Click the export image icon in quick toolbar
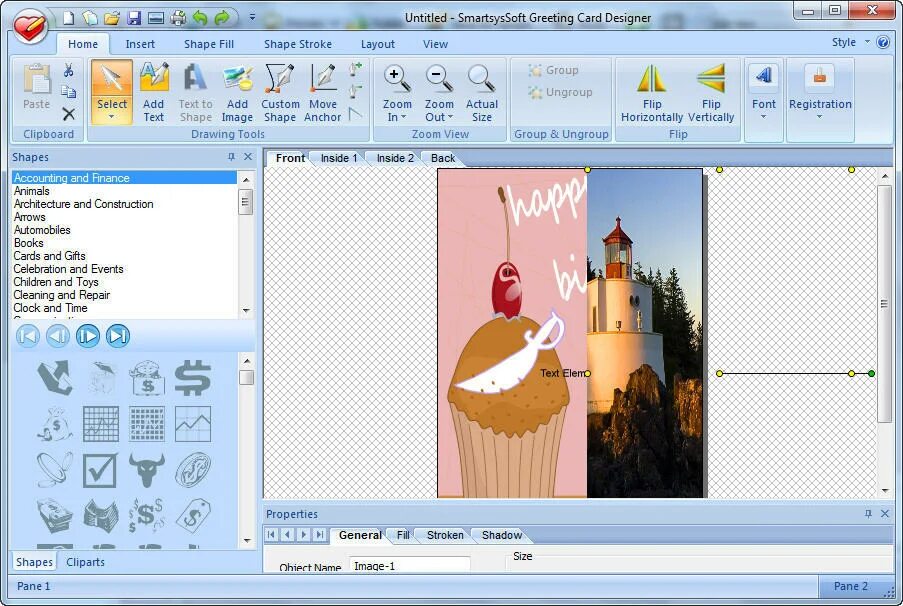 pyautogui.click(x=156, y=18)
